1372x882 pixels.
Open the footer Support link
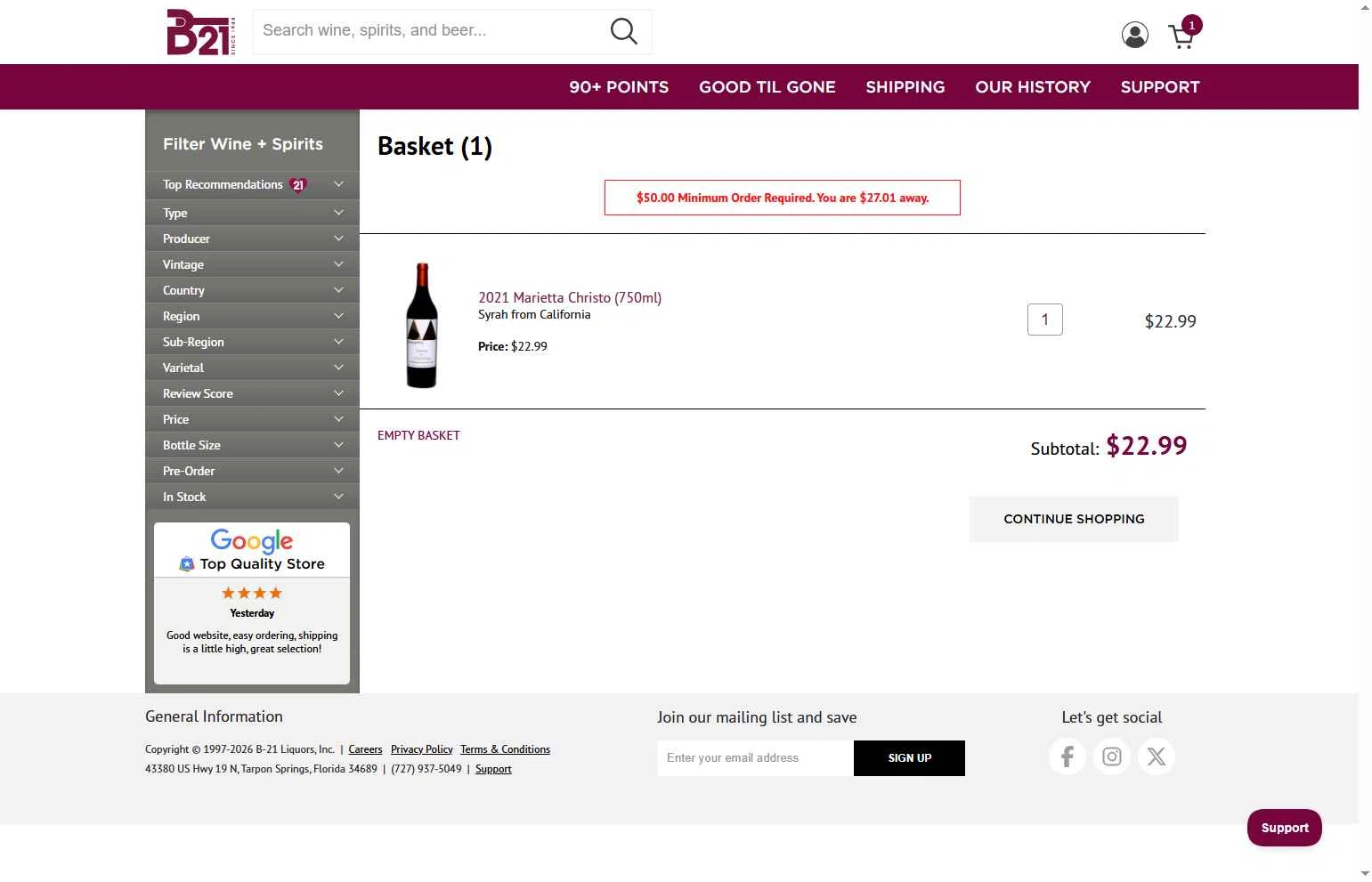(x=493, y=769)
